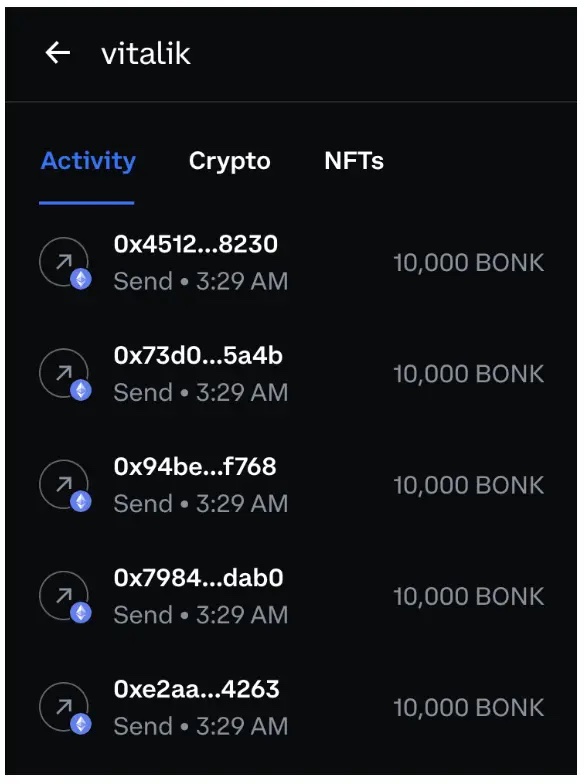Click the Ethereum badge on 0x94be...f768 transaction
The image size is (584, 784).
(x=80, y=502)
